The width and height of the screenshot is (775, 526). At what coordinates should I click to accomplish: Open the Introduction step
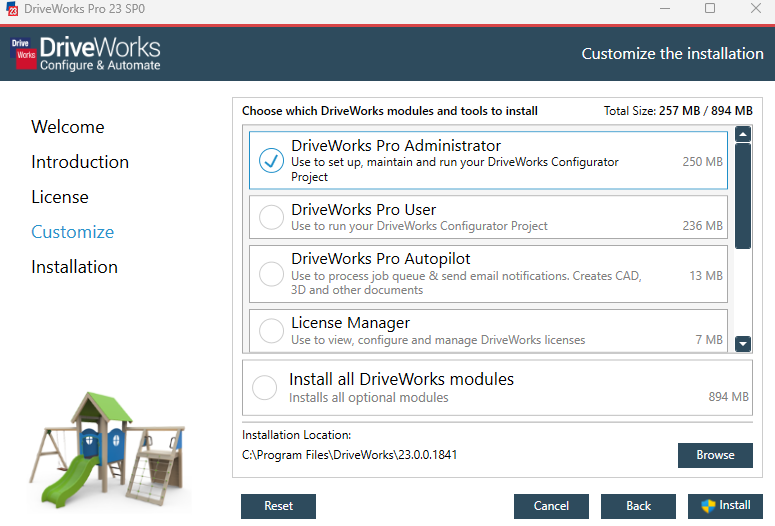pyautogui.click(x=80, y=162)
